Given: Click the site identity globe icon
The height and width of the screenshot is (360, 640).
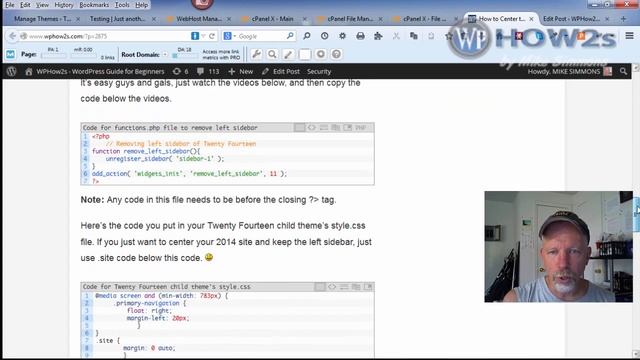Looking at the screenshot, I should pos(24,36).
